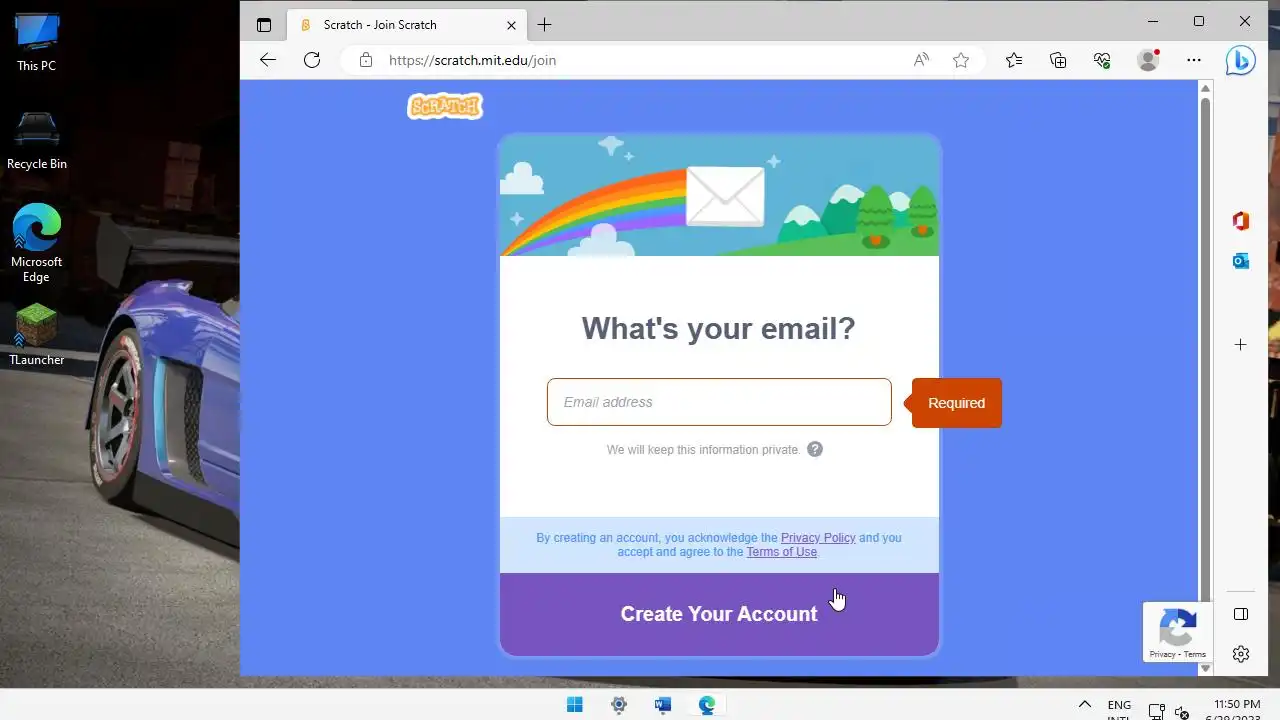Click the Scratch logo on the page

[445, 106]
